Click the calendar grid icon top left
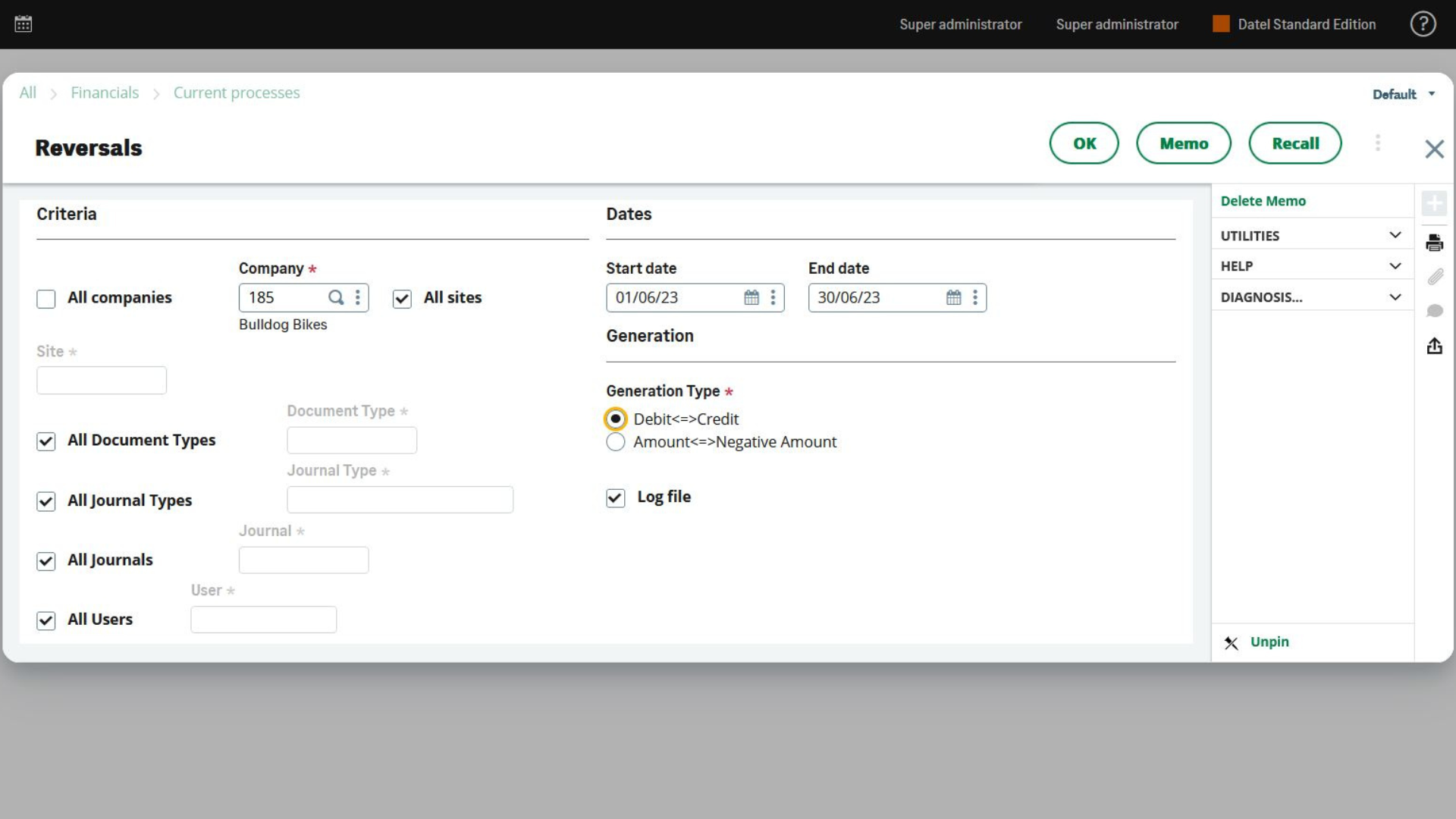1456x819 pixels. pos(23,24)
